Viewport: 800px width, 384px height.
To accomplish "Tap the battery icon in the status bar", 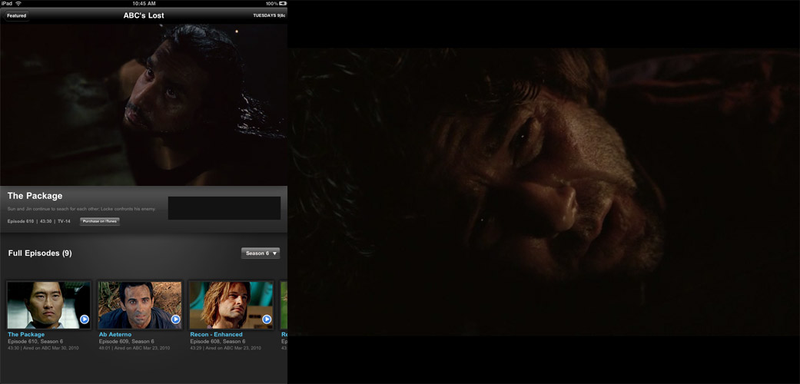I will click(283, 3).
